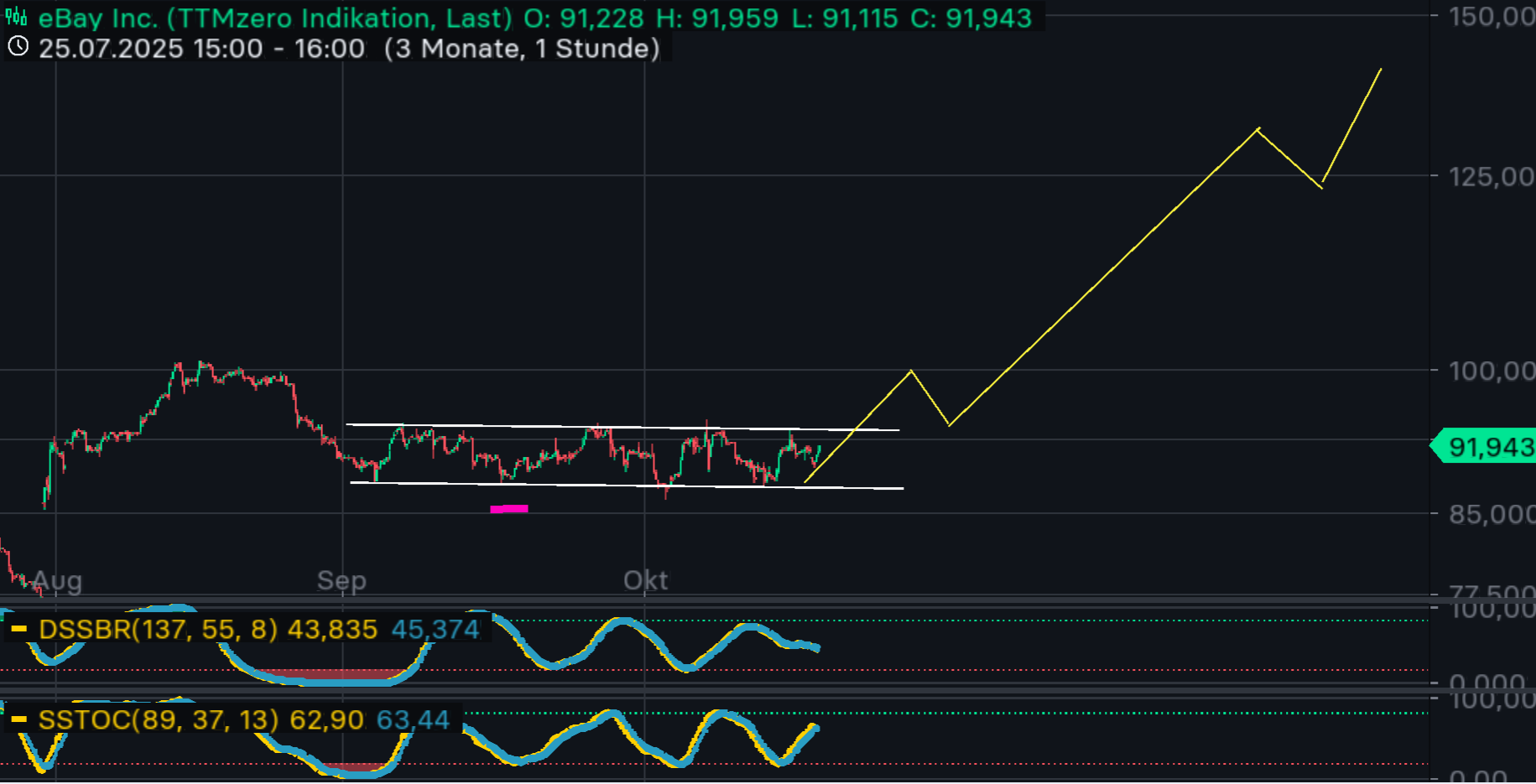Click the Okt label on the time axis
This screenshot has width=1536, height=784.
pyautogui.click(x=645, y=580)
